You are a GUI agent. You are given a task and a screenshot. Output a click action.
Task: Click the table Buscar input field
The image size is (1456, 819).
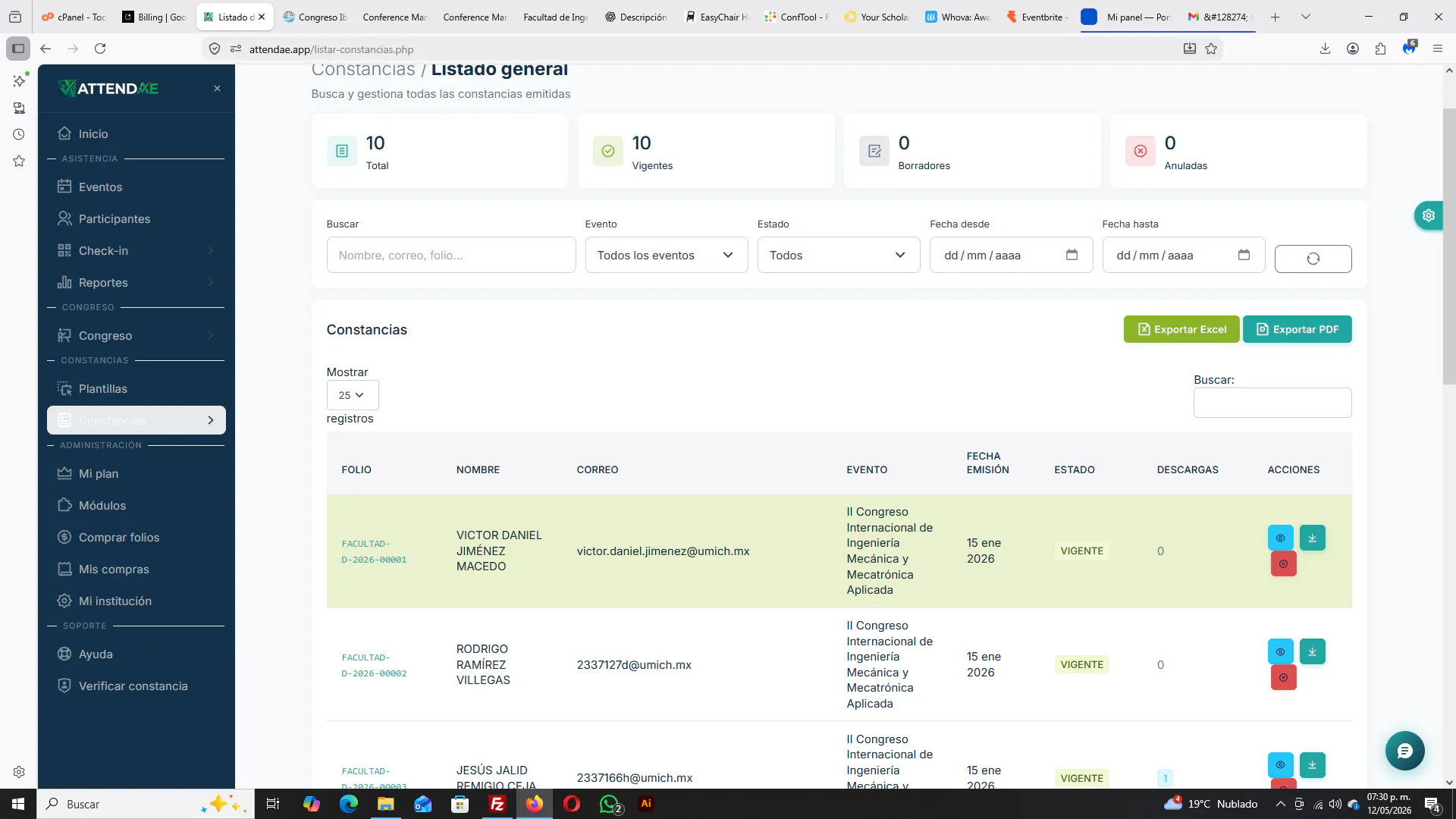coord(1272,403)
